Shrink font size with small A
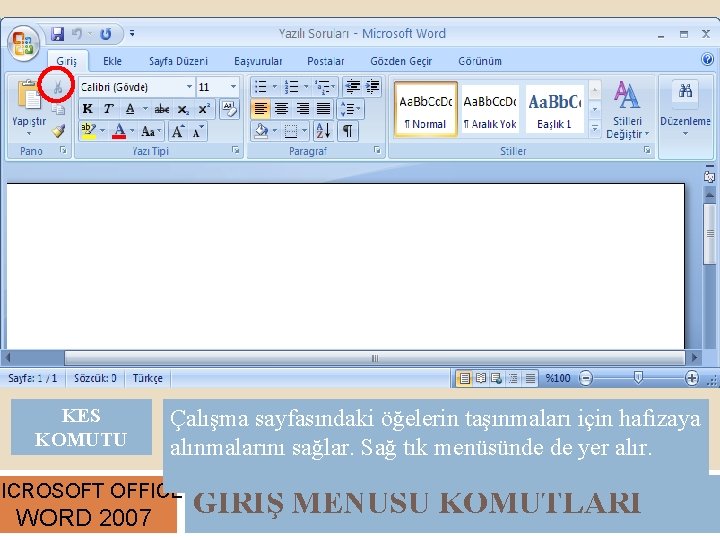This screenshot has height=540, width=720. (x=198, y=132)
